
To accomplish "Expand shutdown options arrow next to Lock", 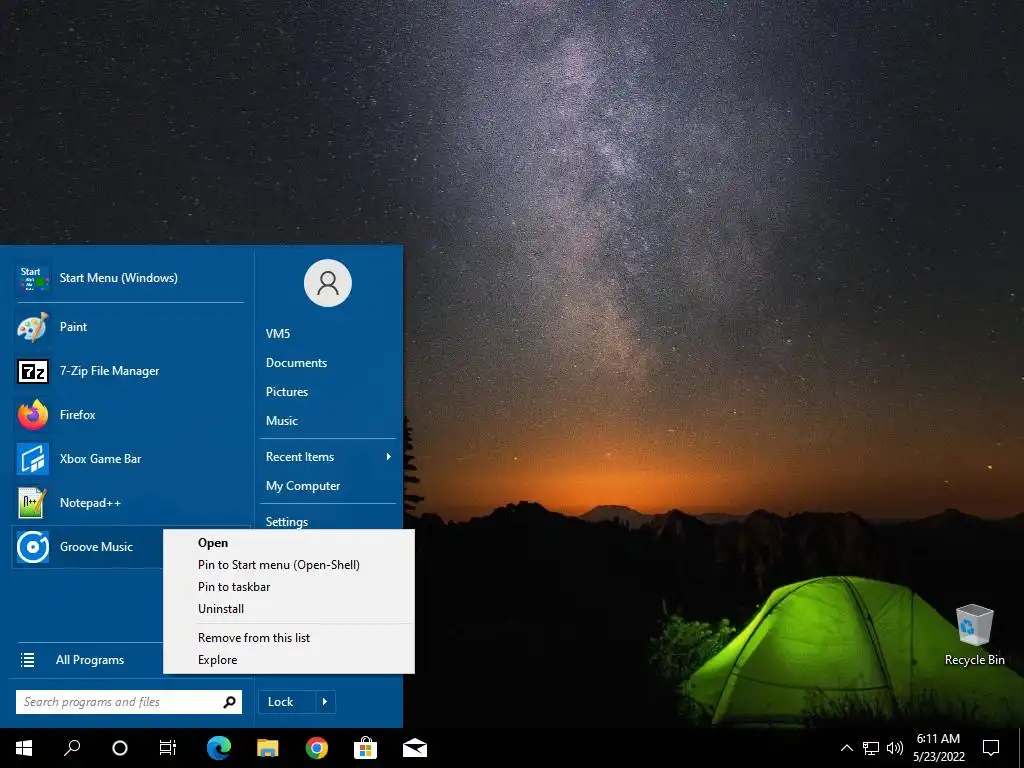I will point(325,702).
